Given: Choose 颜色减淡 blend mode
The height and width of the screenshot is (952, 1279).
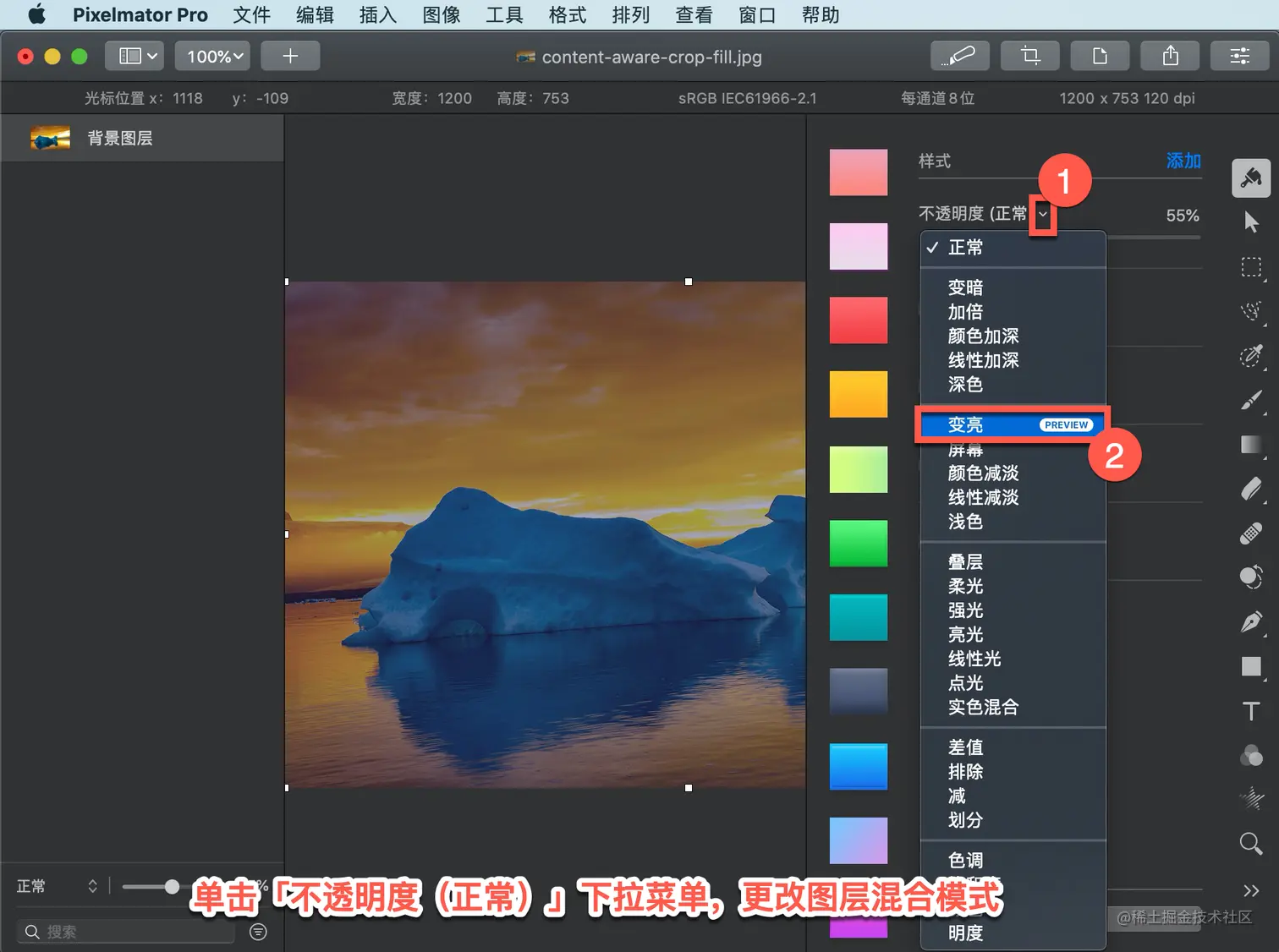Looking at the screenshot, I should pyautogui.click(x=1013, y=473).
